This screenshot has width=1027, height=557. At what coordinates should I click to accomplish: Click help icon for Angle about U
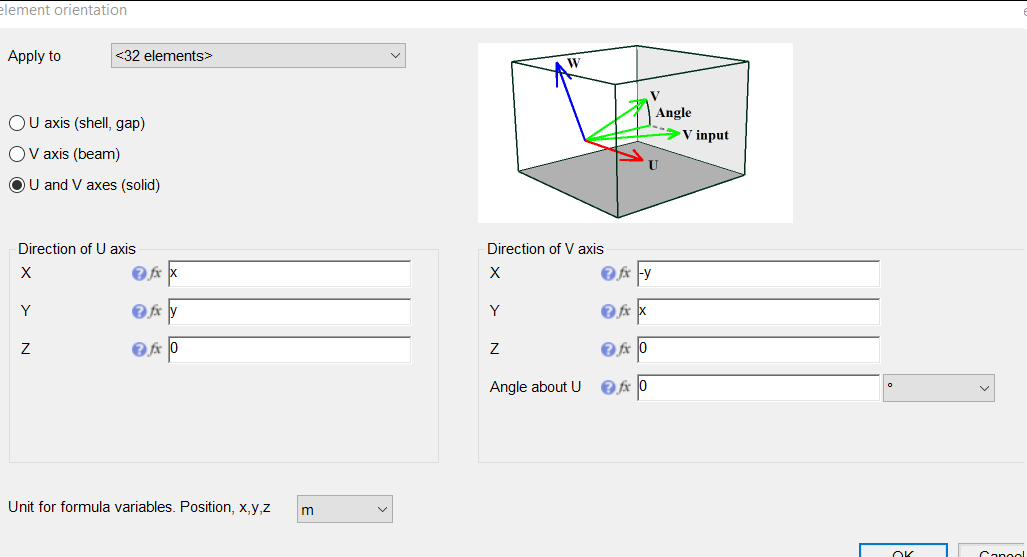tap(608, 388)
